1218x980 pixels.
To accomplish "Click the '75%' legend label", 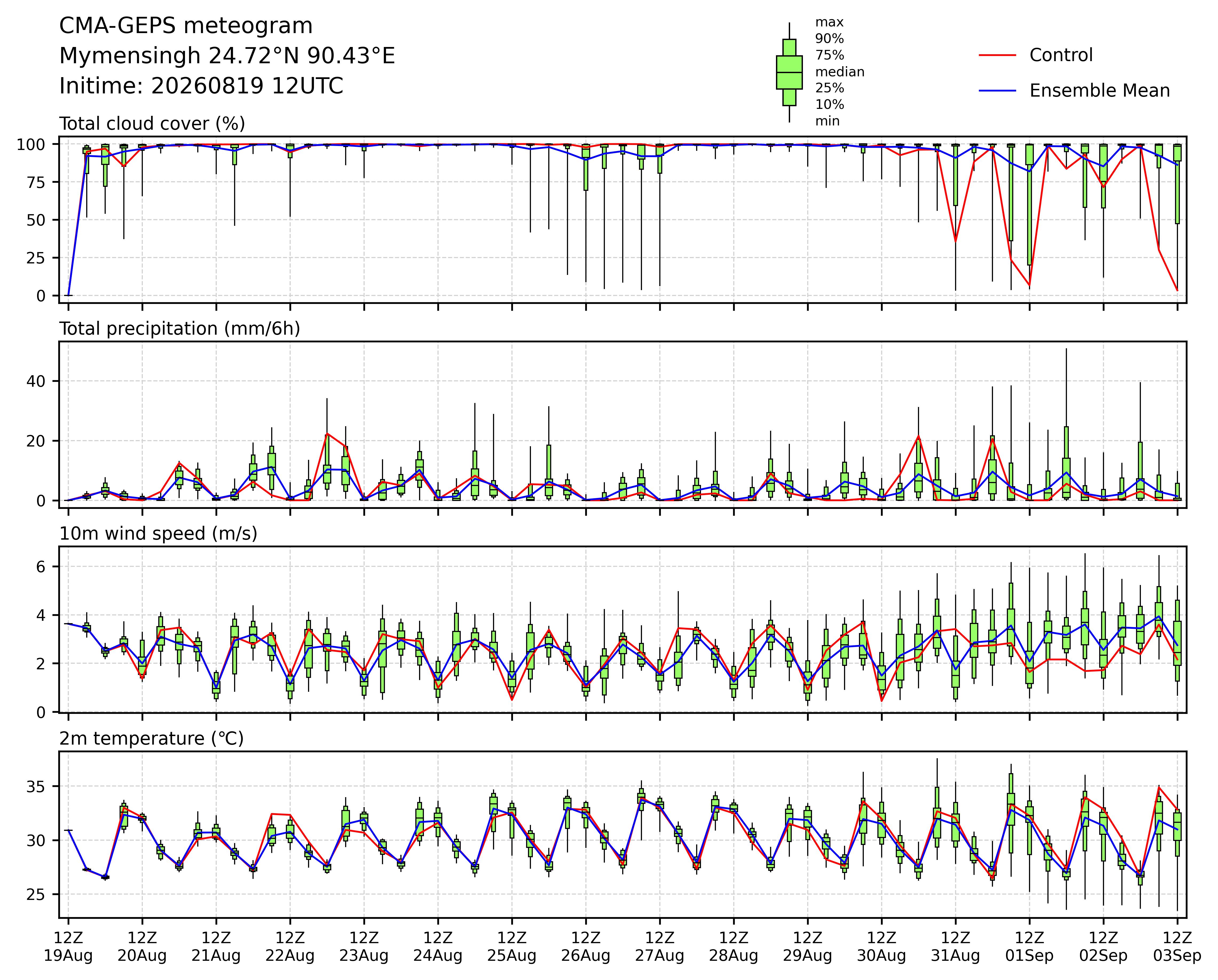I will click(829, 55).
